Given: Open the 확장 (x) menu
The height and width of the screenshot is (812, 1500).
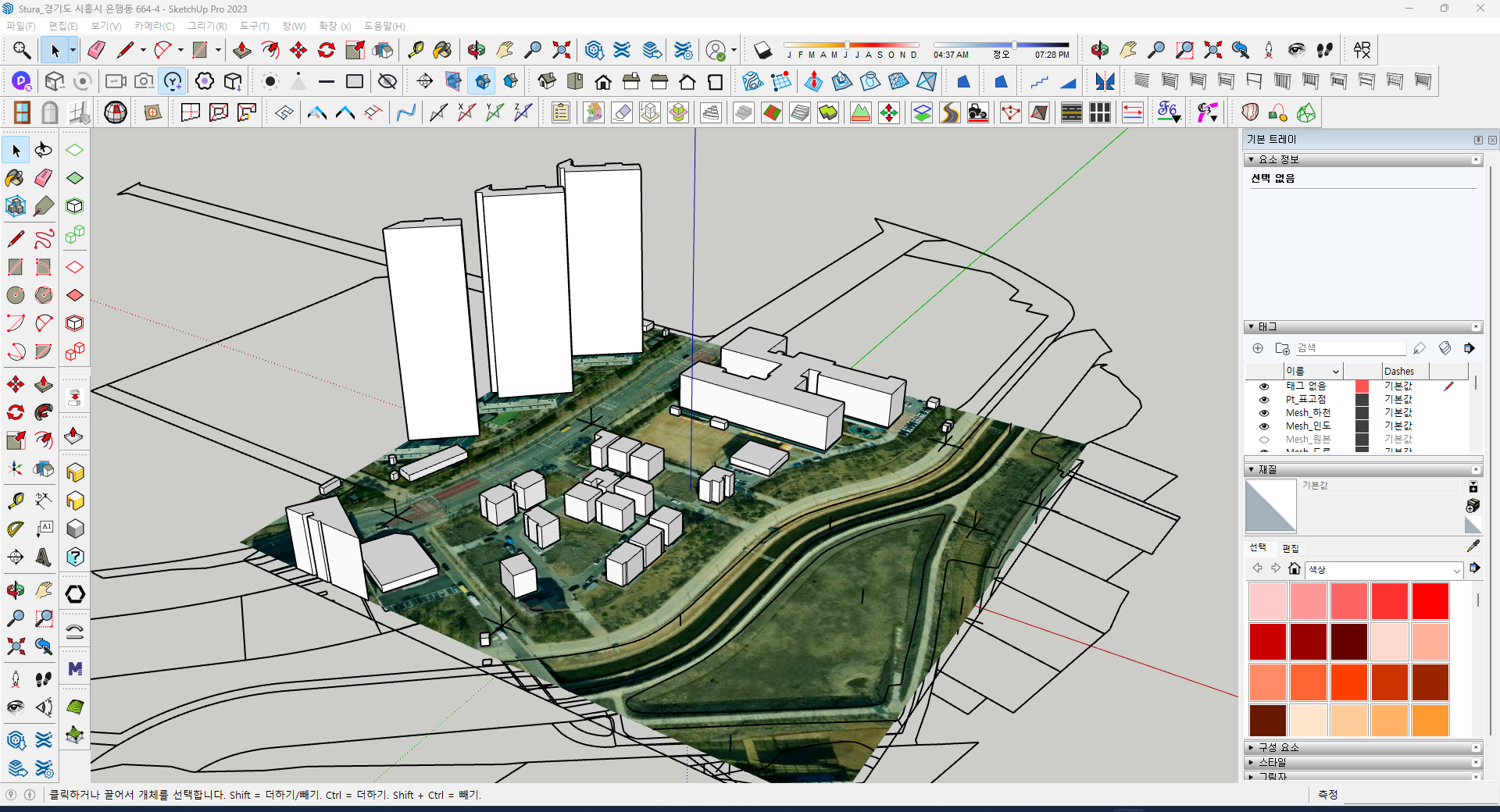Looking at the screenshot, I should (335, 26).
